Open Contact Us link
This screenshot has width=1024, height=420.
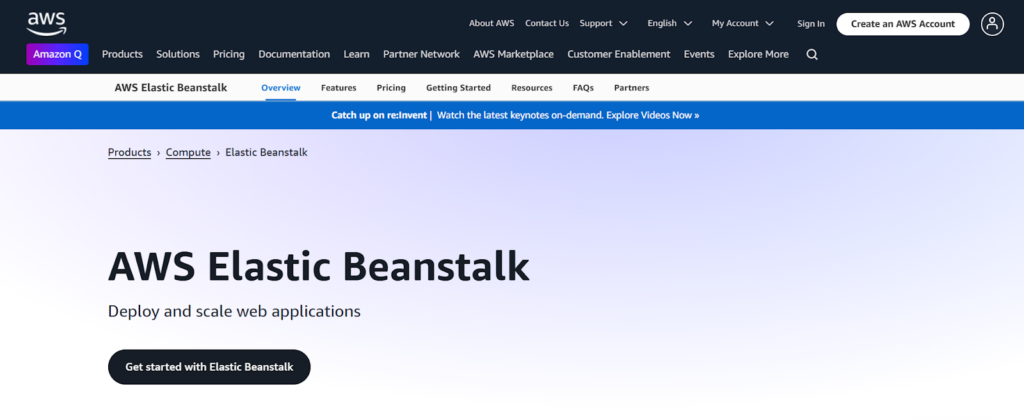(x=547, y=24)
